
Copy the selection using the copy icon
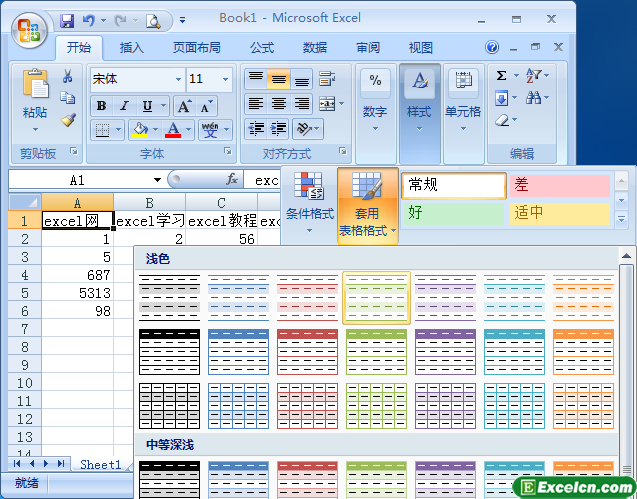(67, 98)
